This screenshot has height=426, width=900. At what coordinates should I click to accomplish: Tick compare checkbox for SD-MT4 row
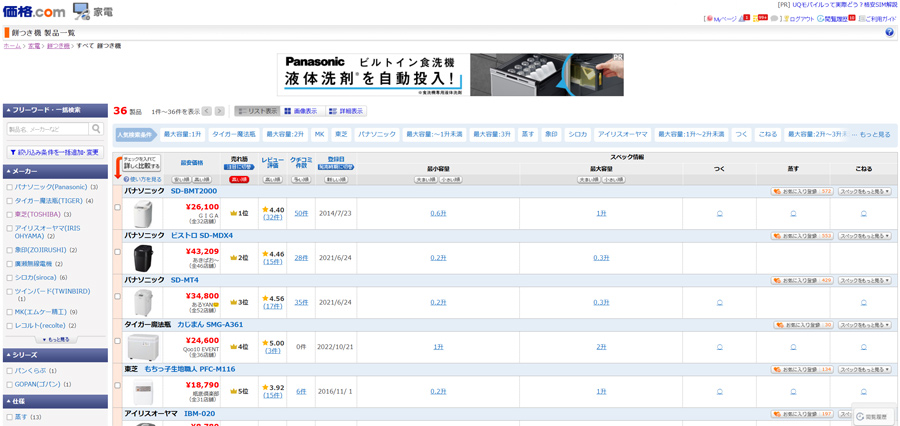tap(118, 296)
